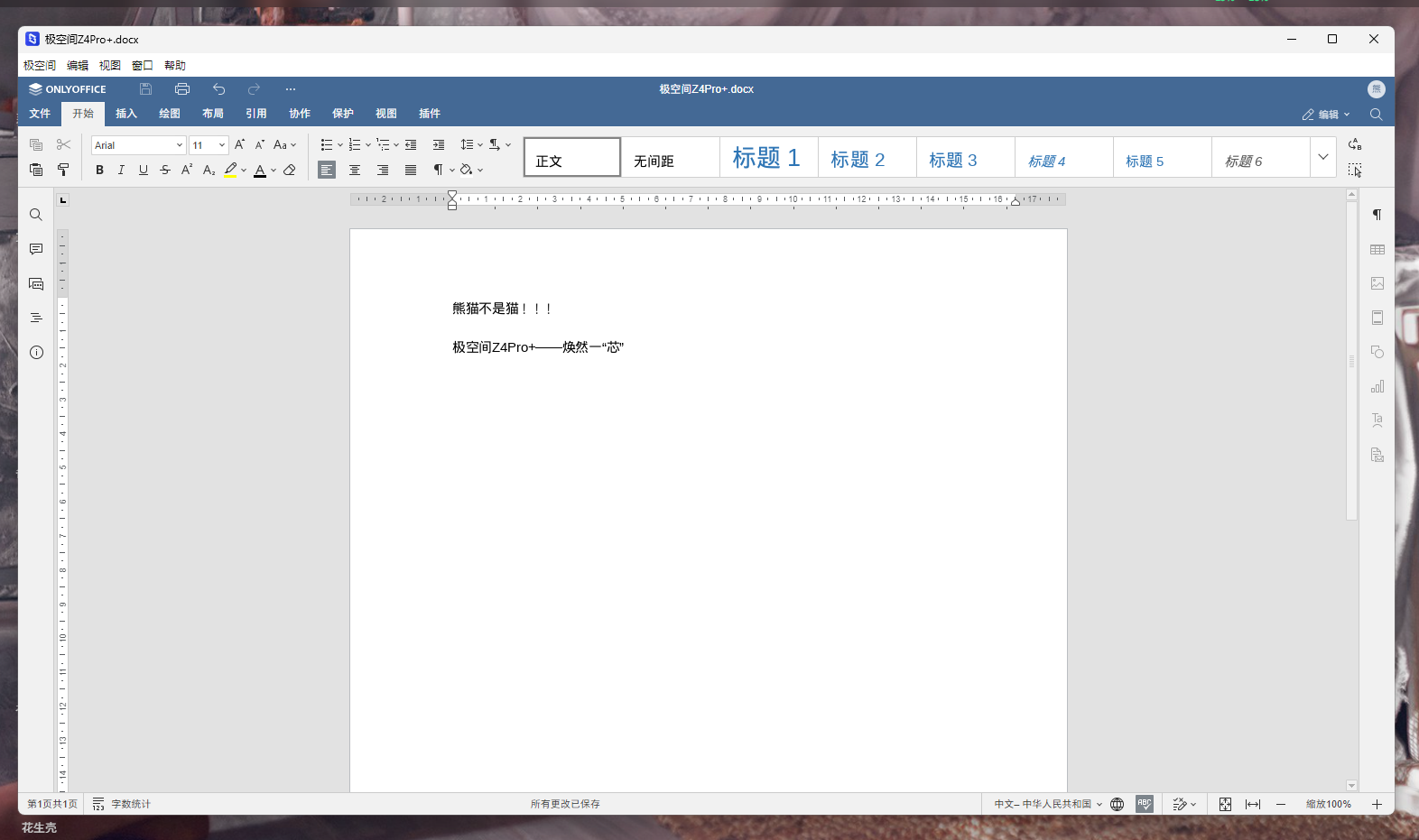Switch to the 引用 tab
The height and width of the screenshot is (840, 1419).
point(256,114)
